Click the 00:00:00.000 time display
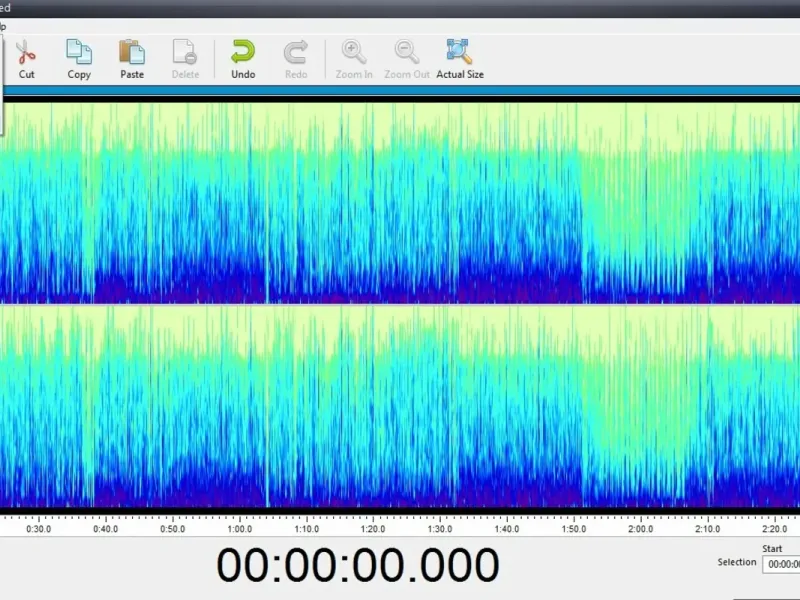Viewport: 800px width, 600px height. [357, 565]
